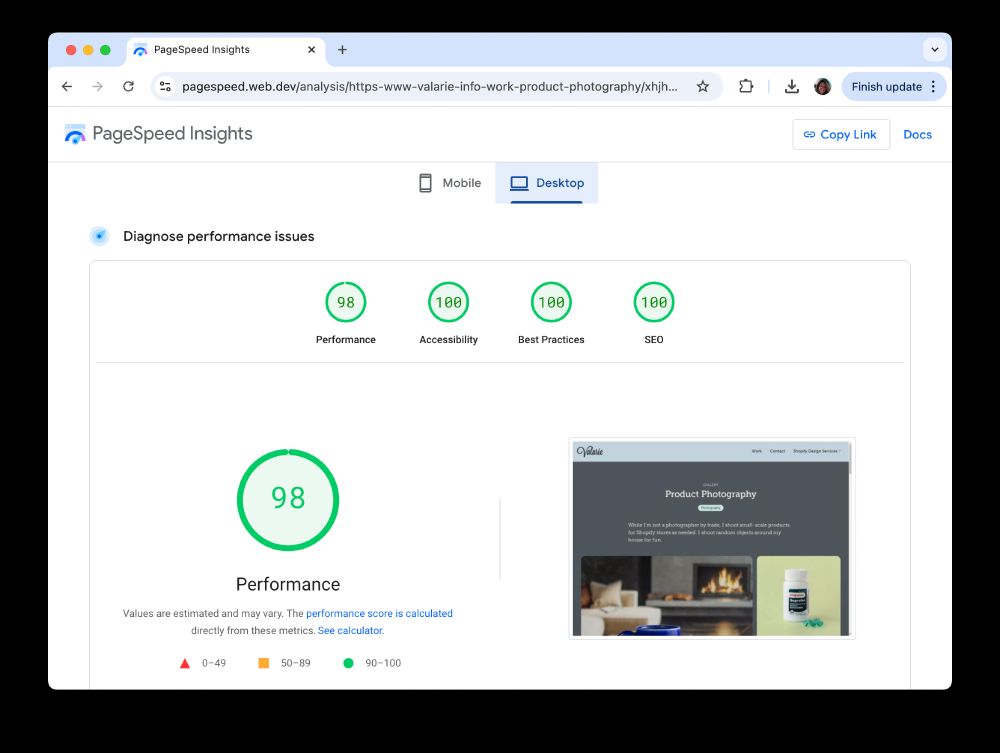Click the page reload icon
Viewport: 1000px width, 753px height.
(x=128, y=86)
